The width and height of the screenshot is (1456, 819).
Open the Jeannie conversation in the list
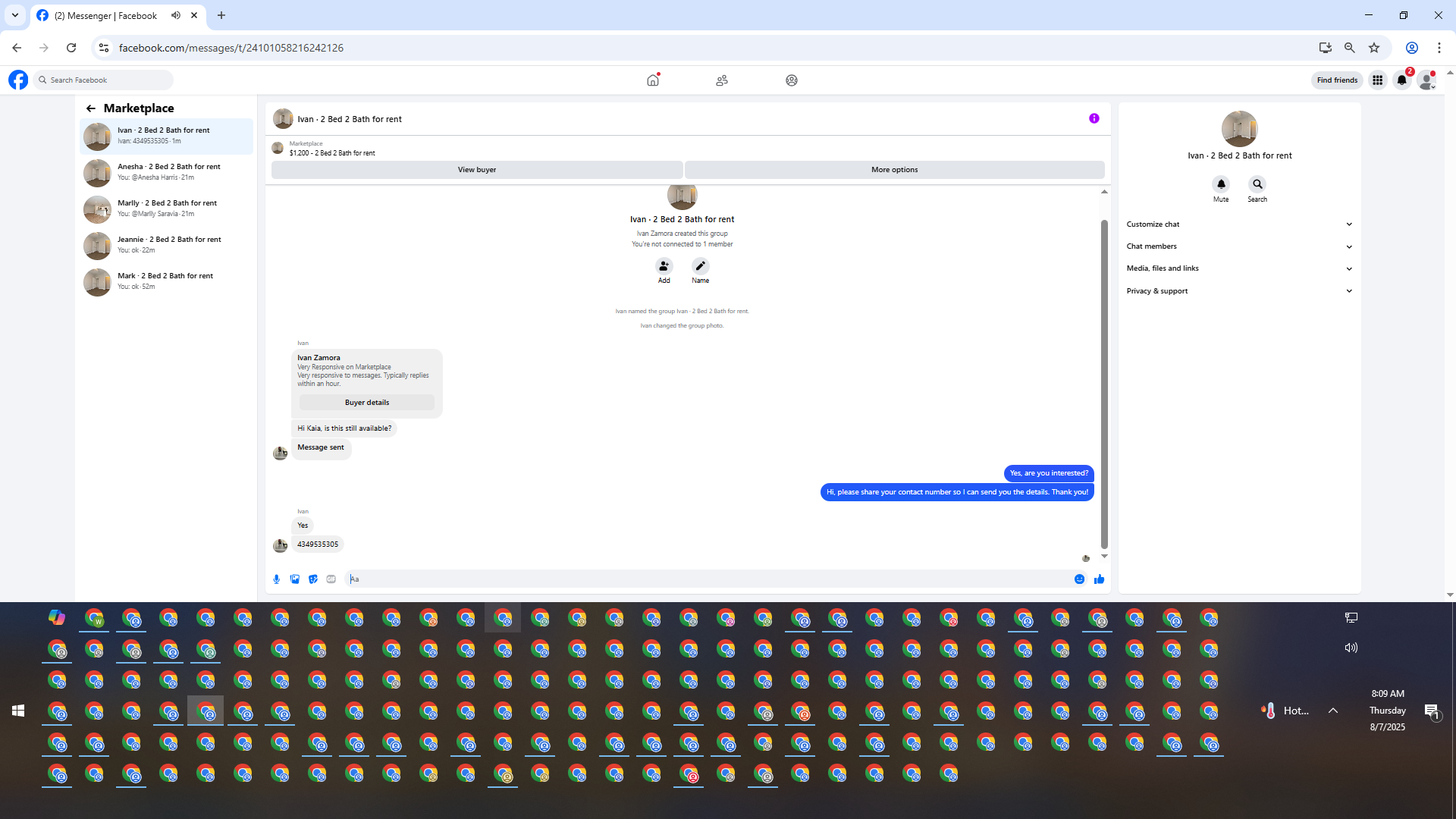pyautogui.click(x=167, y=246)
